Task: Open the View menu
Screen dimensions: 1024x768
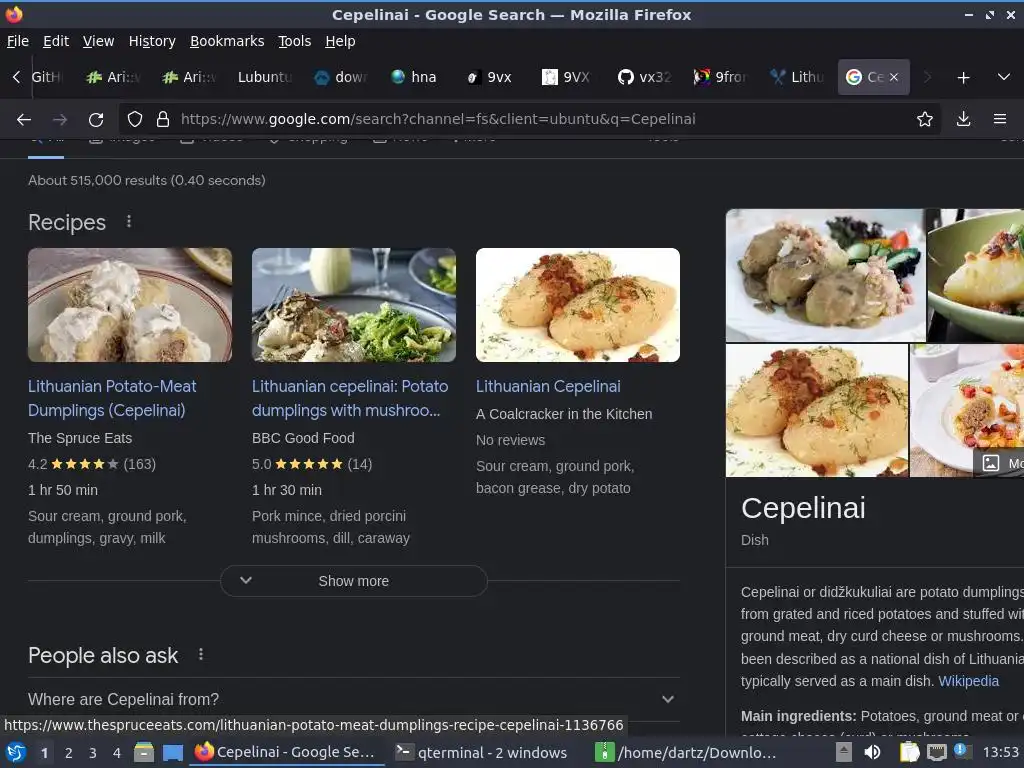Action: coord(99,41)
